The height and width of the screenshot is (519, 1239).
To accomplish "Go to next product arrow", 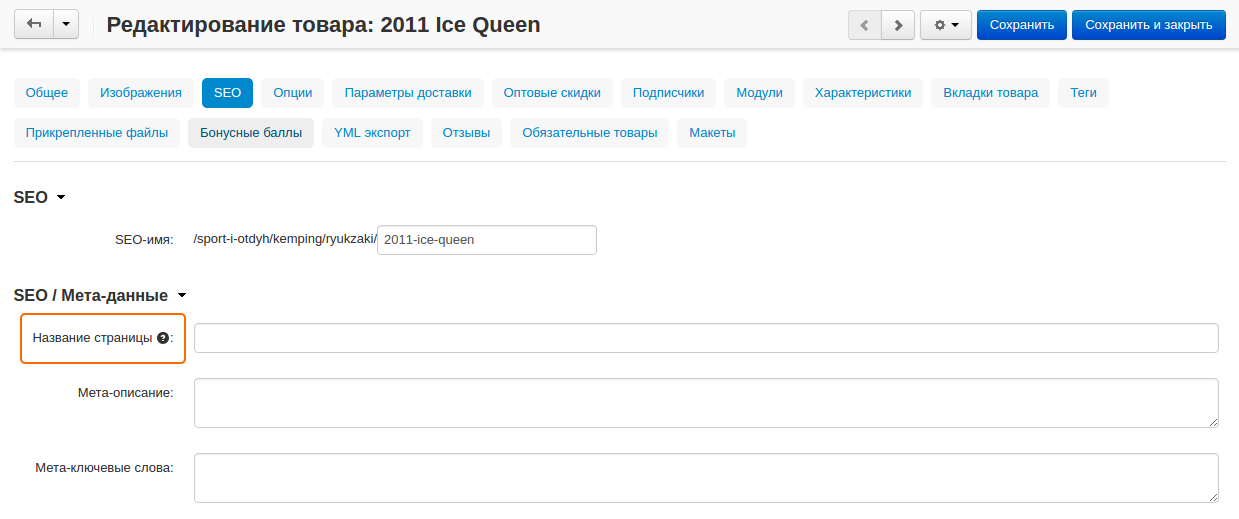I will pyautogui.click(x=898, y=25).
